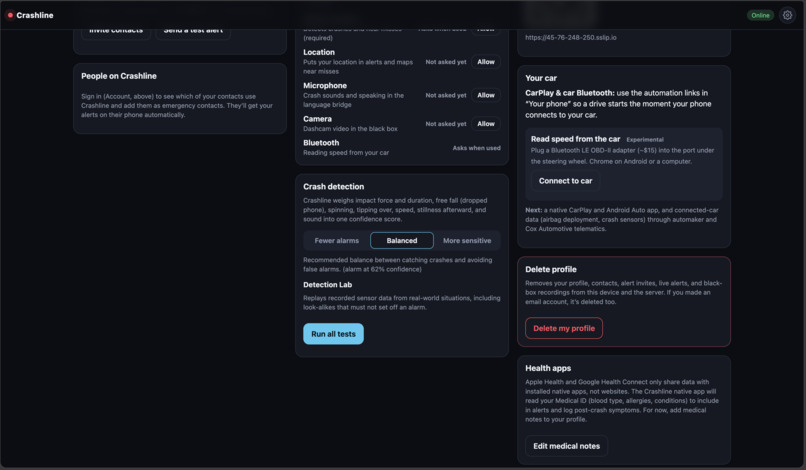This screenshot has width=806, height=470.
Task: Click the red Crashline logo dot
Action: (10, 15)
